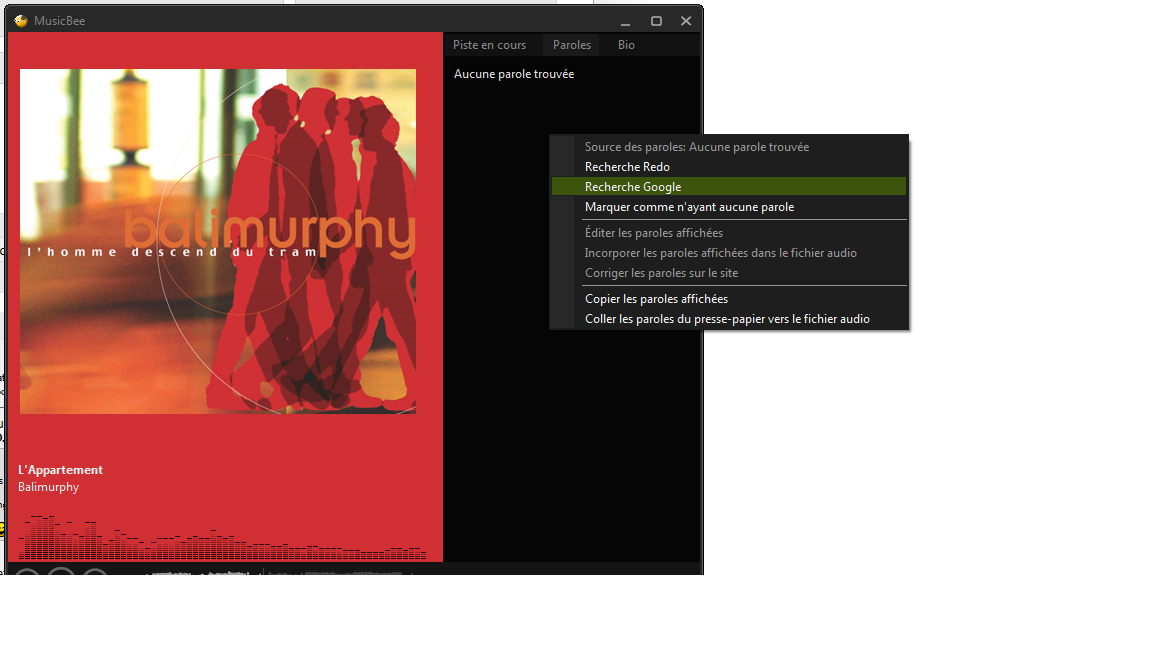This screenshot has width=1152, height=648.
Task: Pick Marquer comme n'ayant aucune parole
Action: [729, 207]
